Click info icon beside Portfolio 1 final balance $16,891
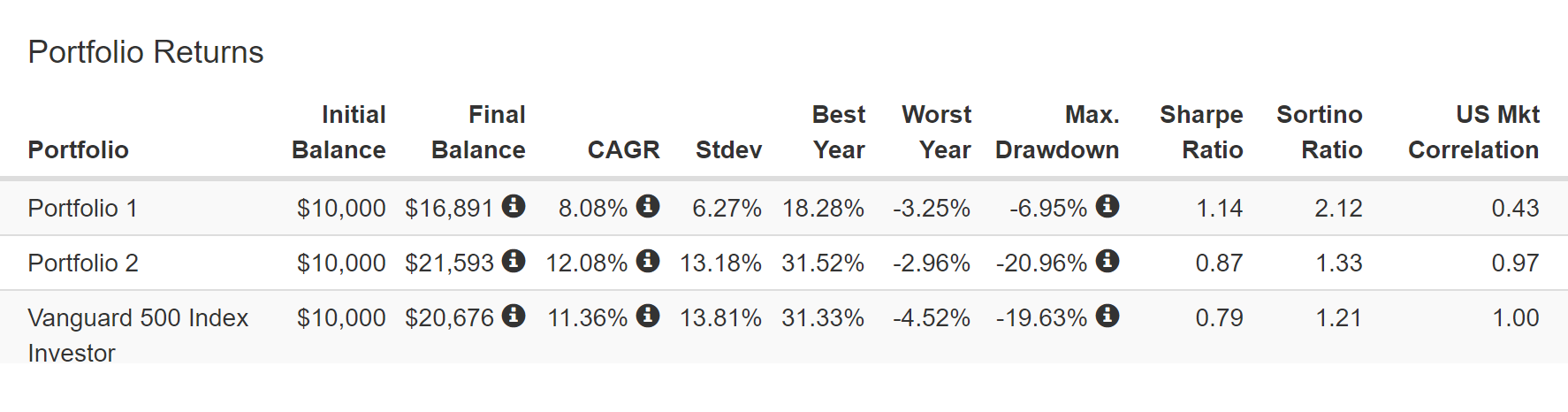Image resolution: width=1568 pixels, height=412 pixels. pos(514,206)
